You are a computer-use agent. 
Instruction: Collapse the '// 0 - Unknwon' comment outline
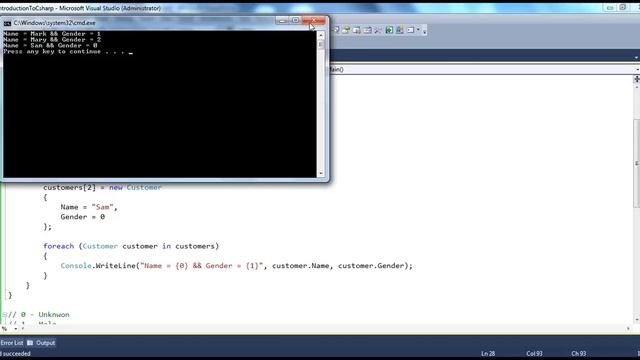(4, 315)
